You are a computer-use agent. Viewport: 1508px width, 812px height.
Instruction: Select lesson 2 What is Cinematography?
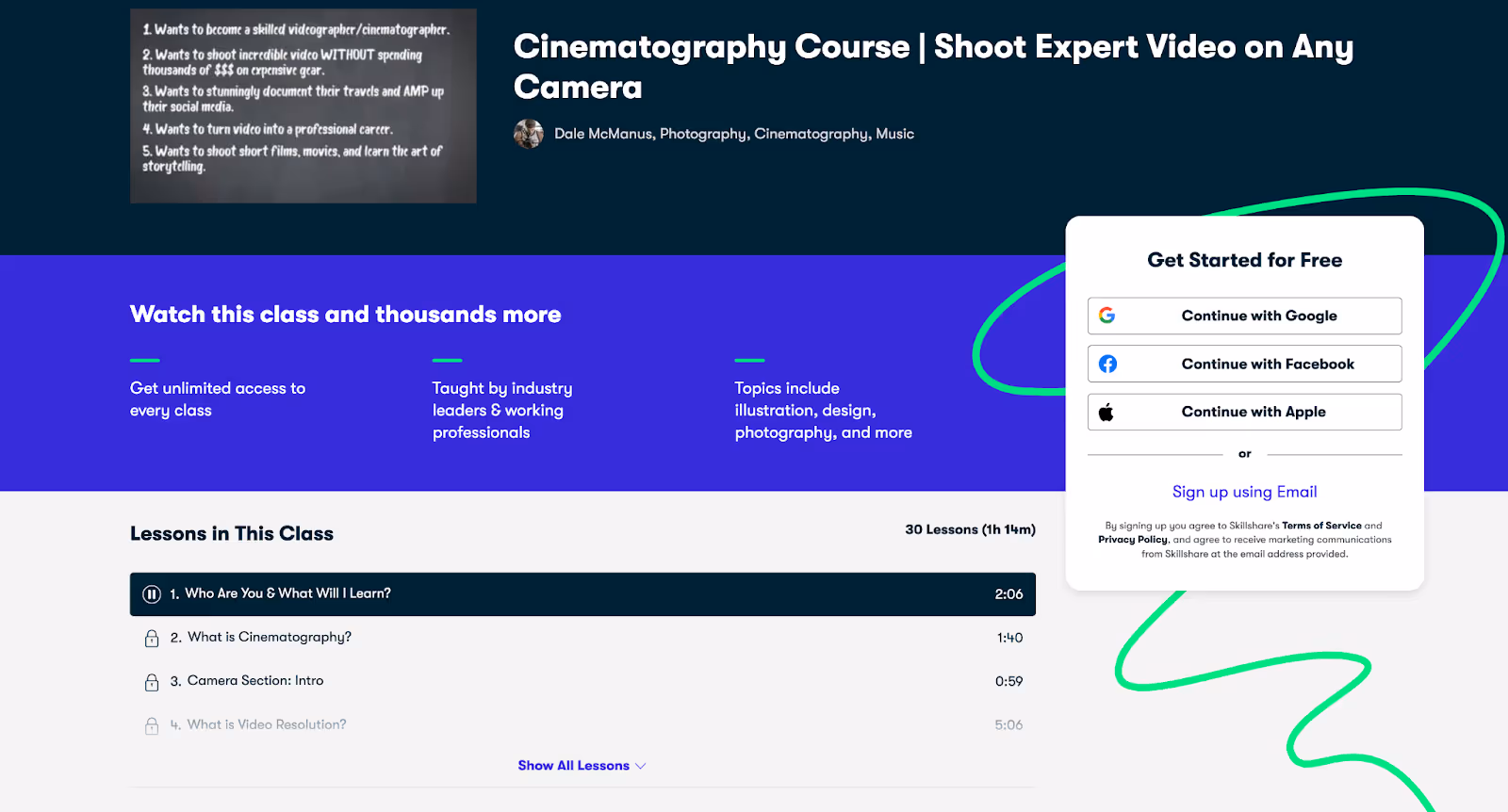(x=582, y=638)
